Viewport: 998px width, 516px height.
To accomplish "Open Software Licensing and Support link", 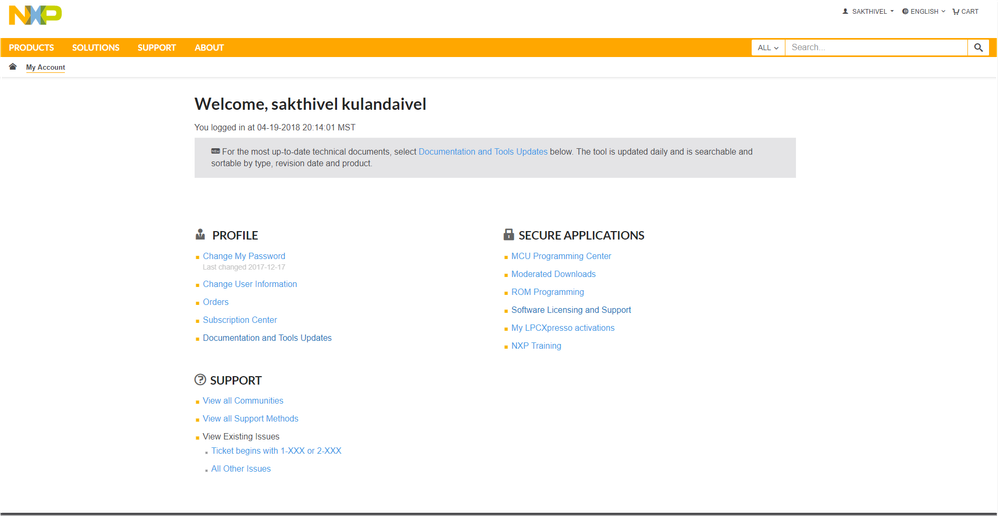I will pos(572,310).
